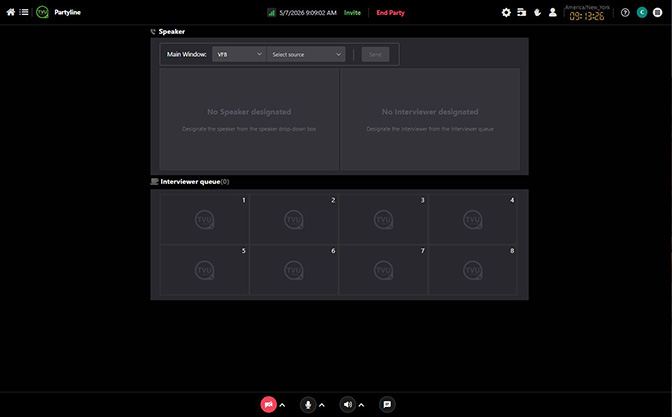Open the help question mark icon
Screen dimensions: 672x417
pos(625,12)
